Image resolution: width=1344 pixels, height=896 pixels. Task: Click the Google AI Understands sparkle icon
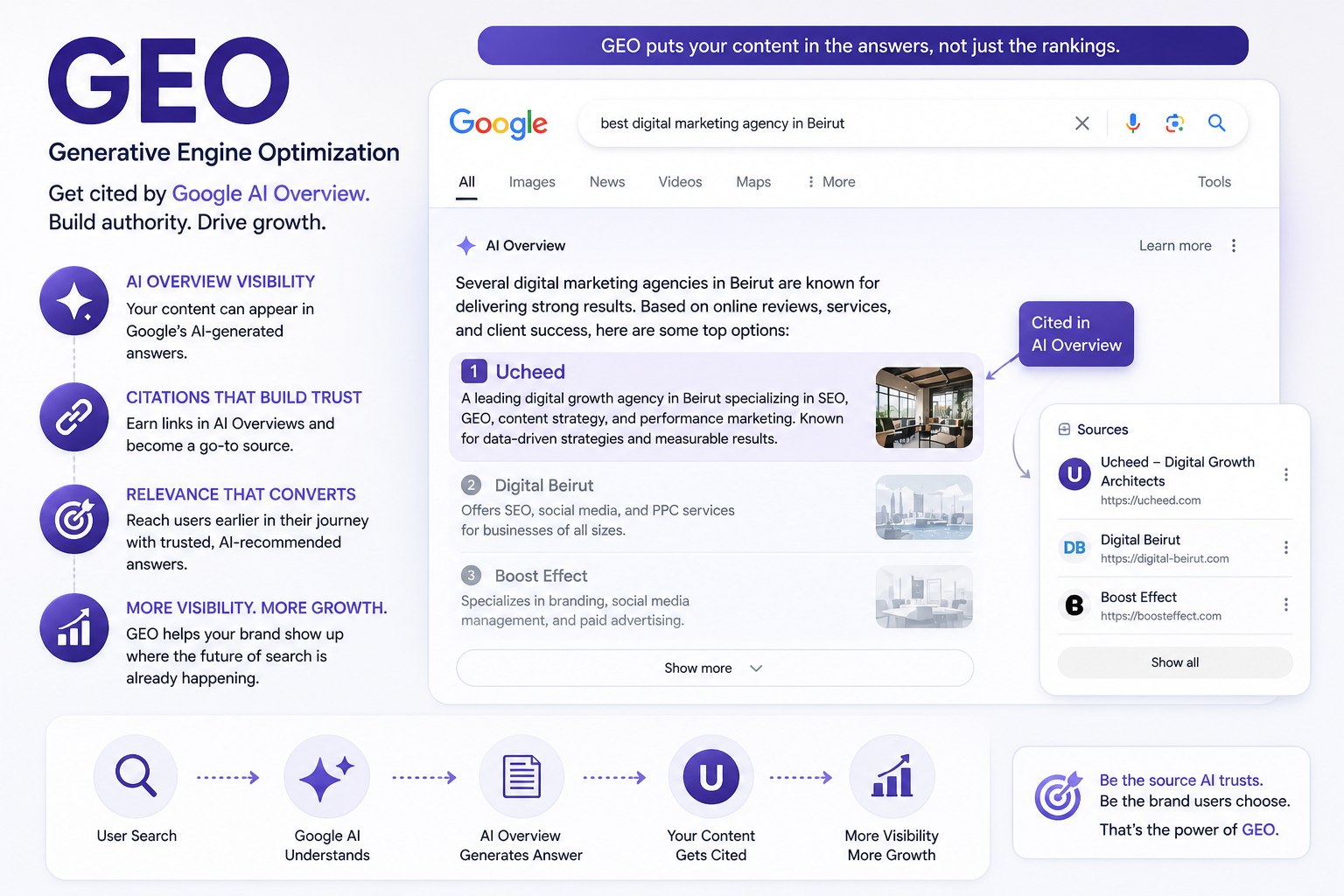pyautogui.click(x=326, y=777)
